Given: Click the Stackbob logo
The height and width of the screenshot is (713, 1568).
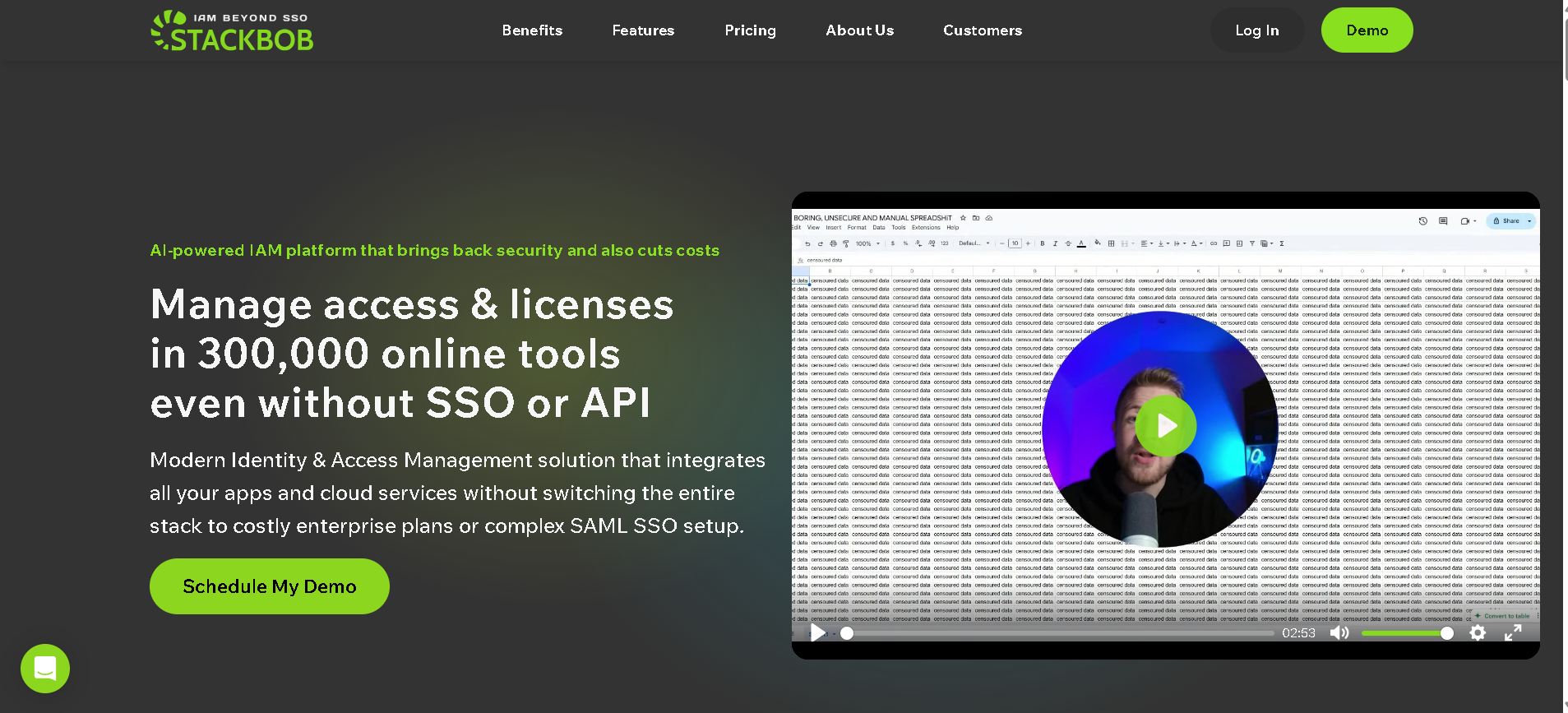Looking at the screenshot, I should (232, 30).
